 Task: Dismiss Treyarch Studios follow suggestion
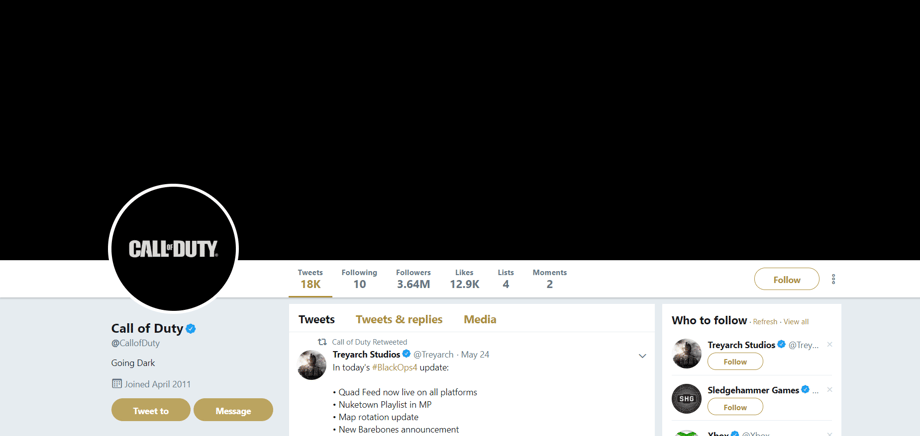click(829, 345)
